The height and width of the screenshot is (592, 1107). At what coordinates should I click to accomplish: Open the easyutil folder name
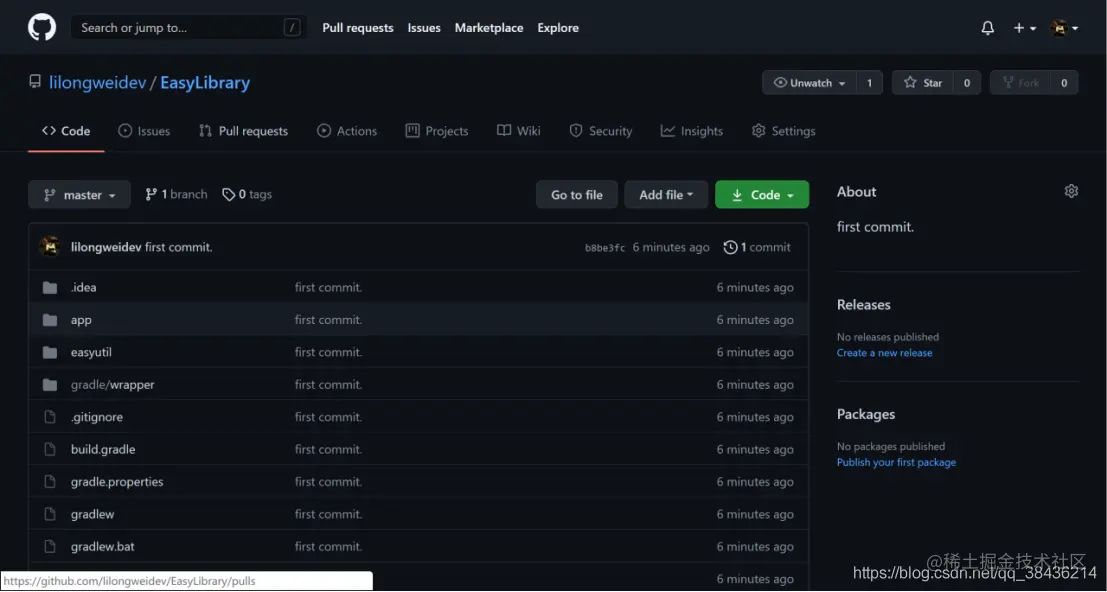91,352
